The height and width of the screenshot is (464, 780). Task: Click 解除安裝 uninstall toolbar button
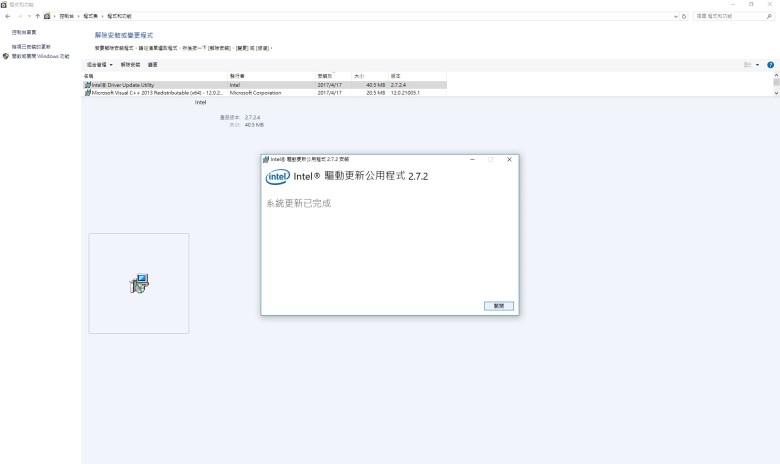click(130, 65)
